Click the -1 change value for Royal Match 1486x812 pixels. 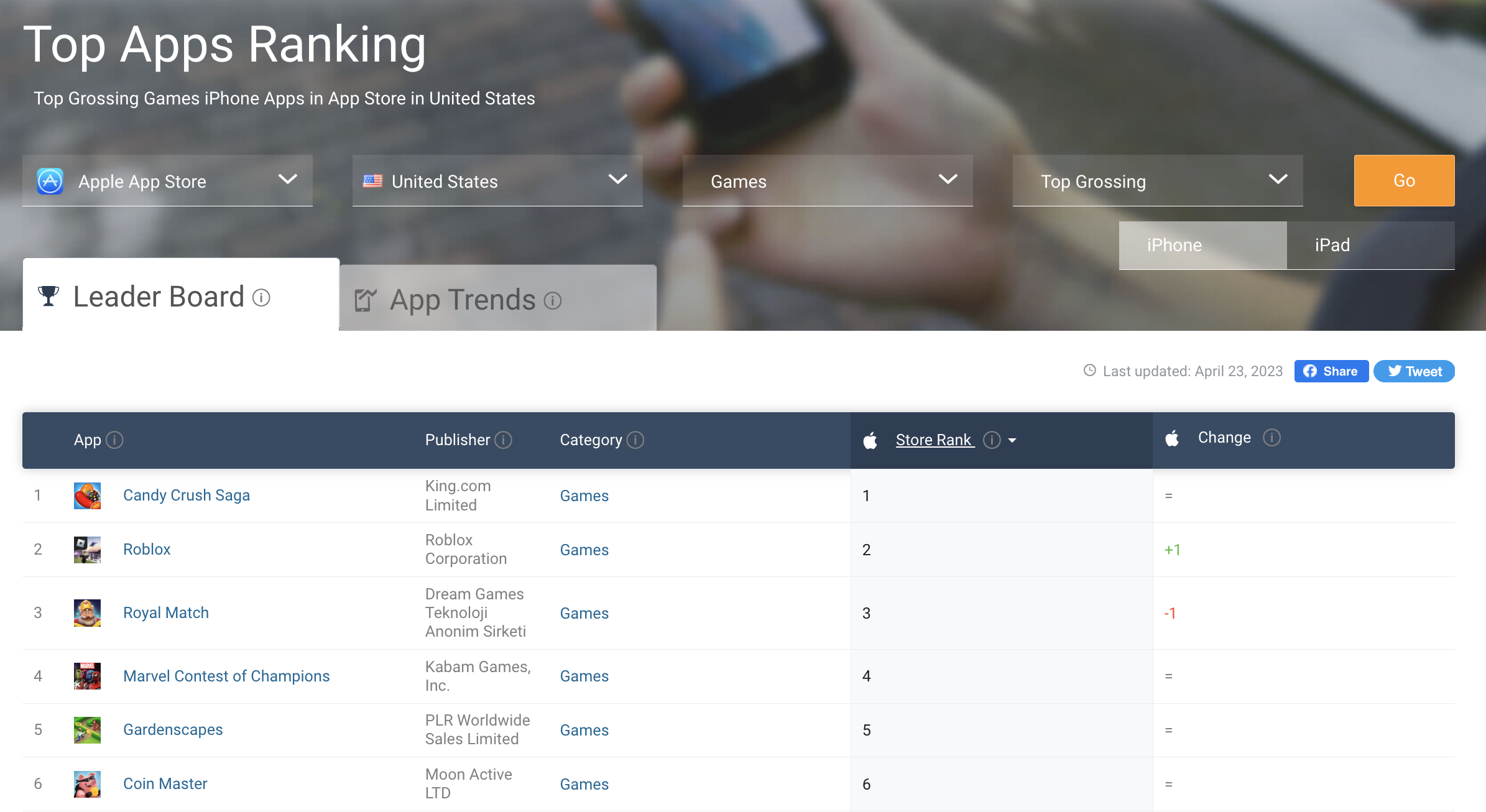(1170, 614)
